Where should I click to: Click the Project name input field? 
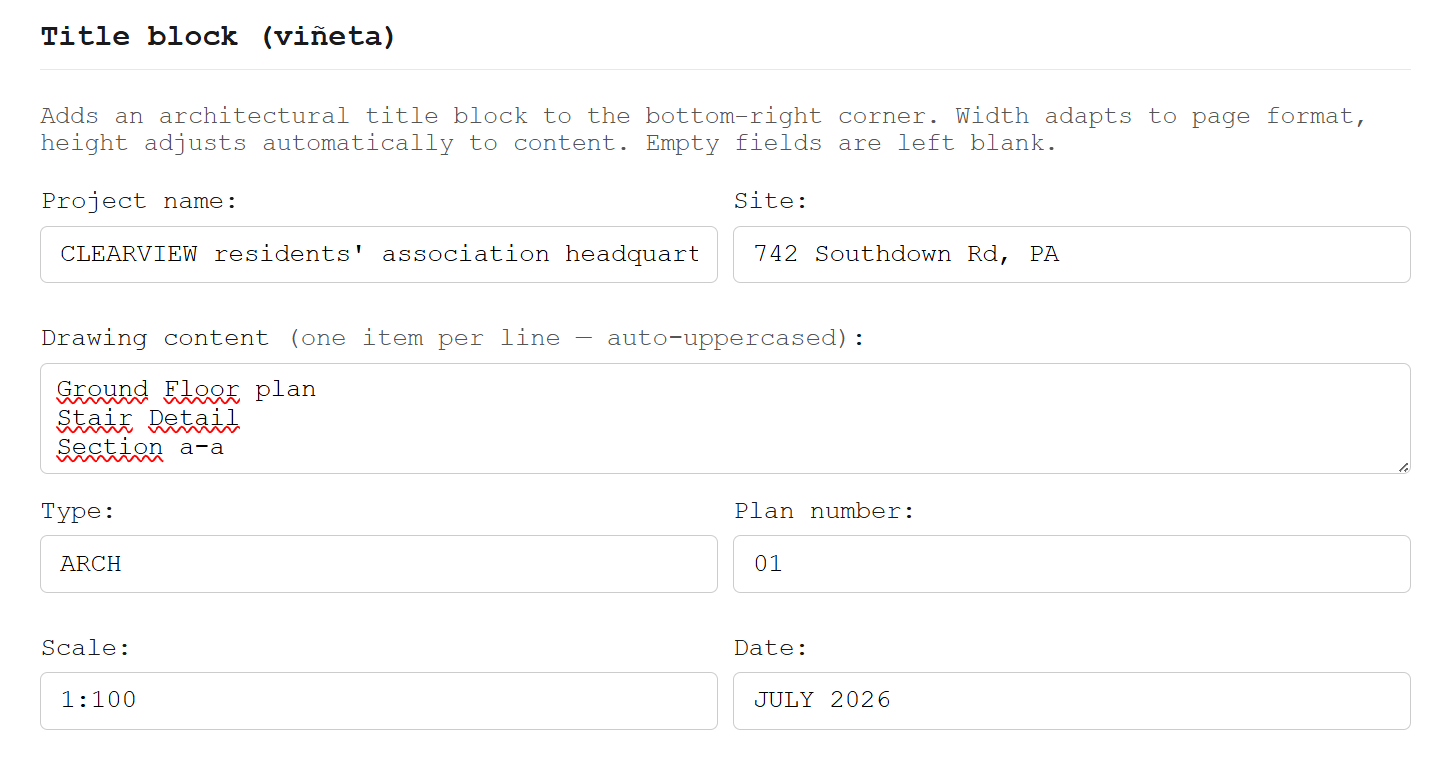(x=378, y=254)
